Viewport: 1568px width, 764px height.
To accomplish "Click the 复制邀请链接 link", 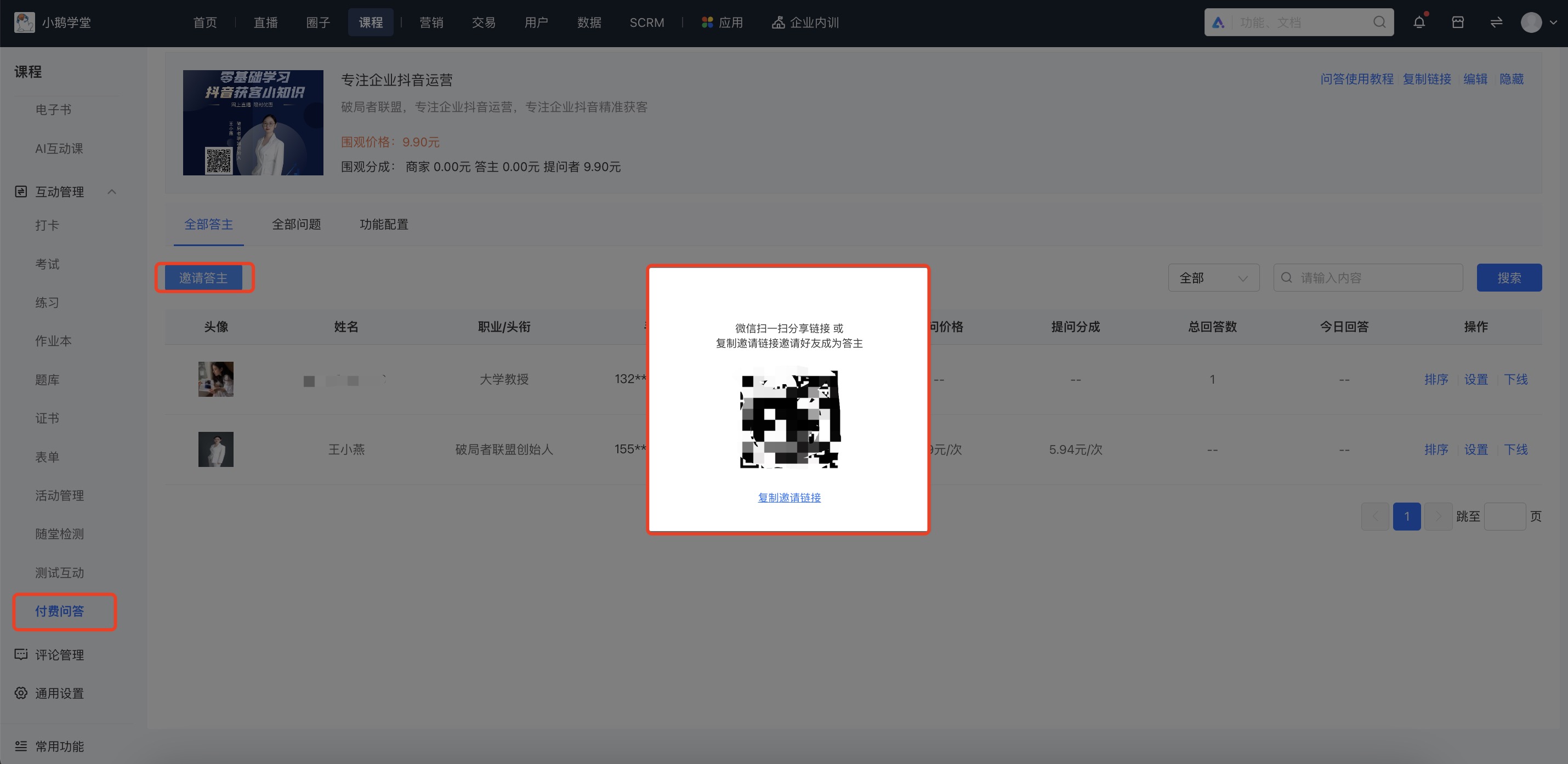I will tap(789, 498).
